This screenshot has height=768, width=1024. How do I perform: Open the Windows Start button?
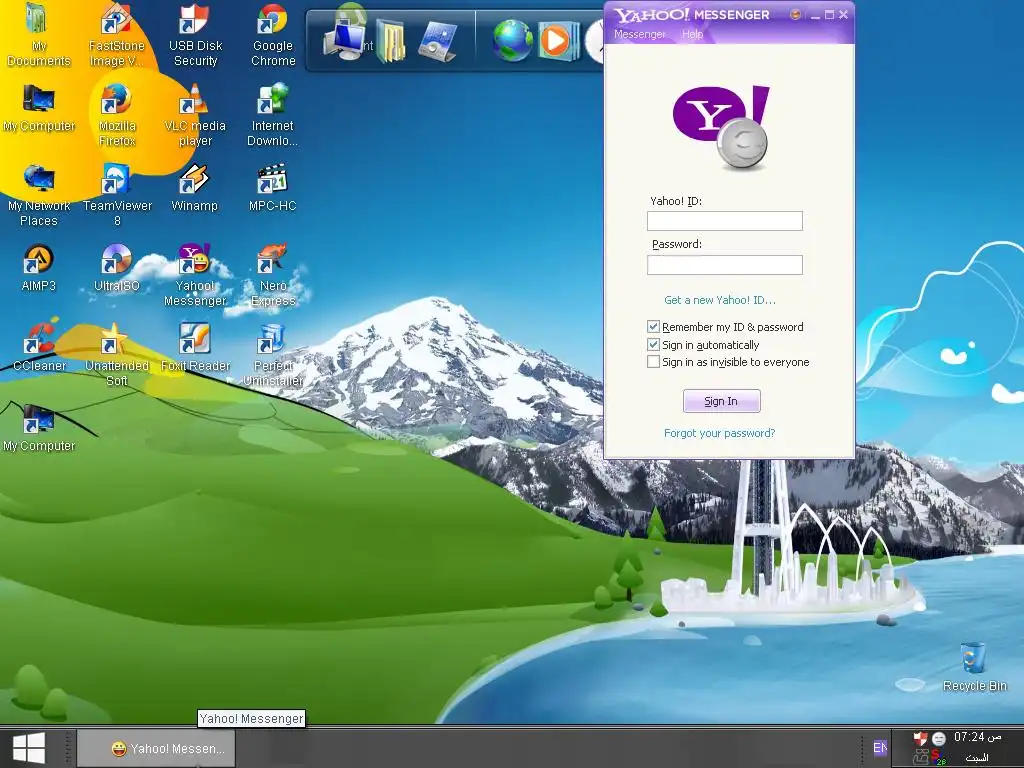click(x=29, y=748)
